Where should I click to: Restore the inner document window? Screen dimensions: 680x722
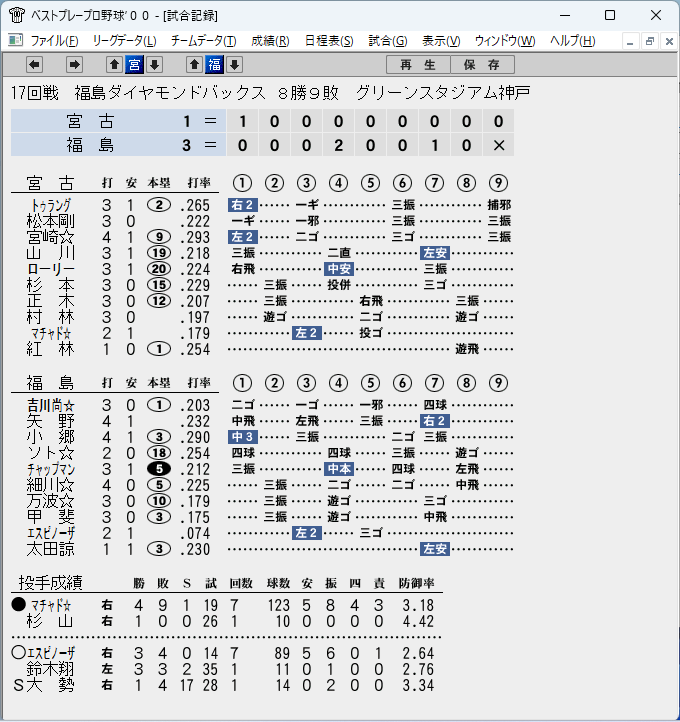coord(650,41)
